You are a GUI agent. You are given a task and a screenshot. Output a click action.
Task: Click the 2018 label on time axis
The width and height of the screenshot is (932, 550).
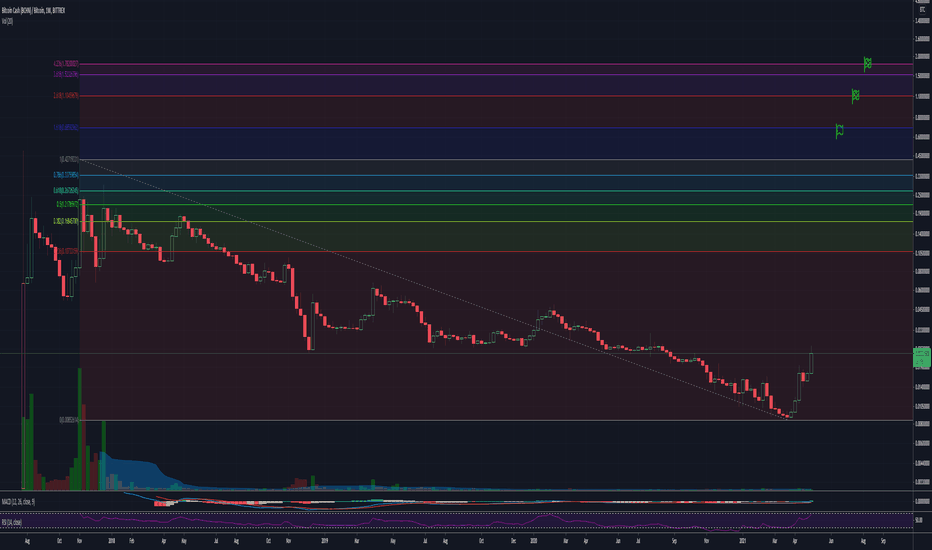pos(112,541)
